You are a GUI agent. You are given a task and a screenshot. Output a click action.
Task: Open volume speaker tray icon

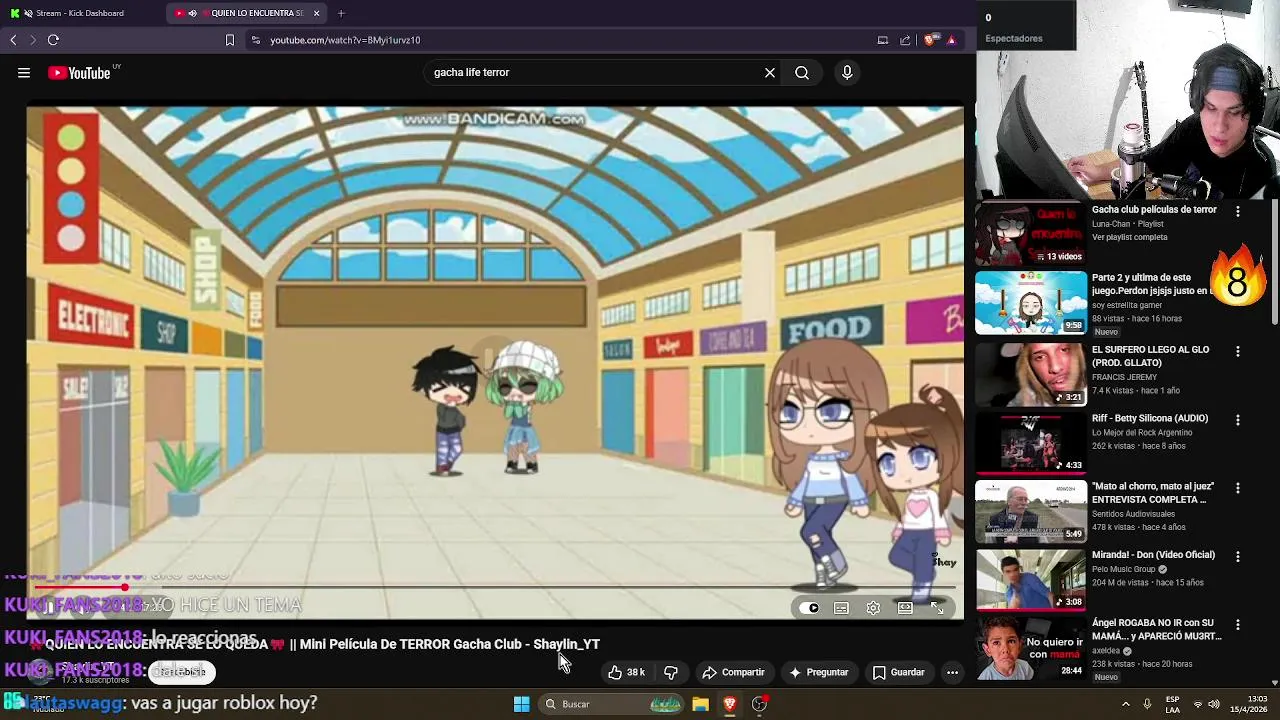[x=1214, y=704]
